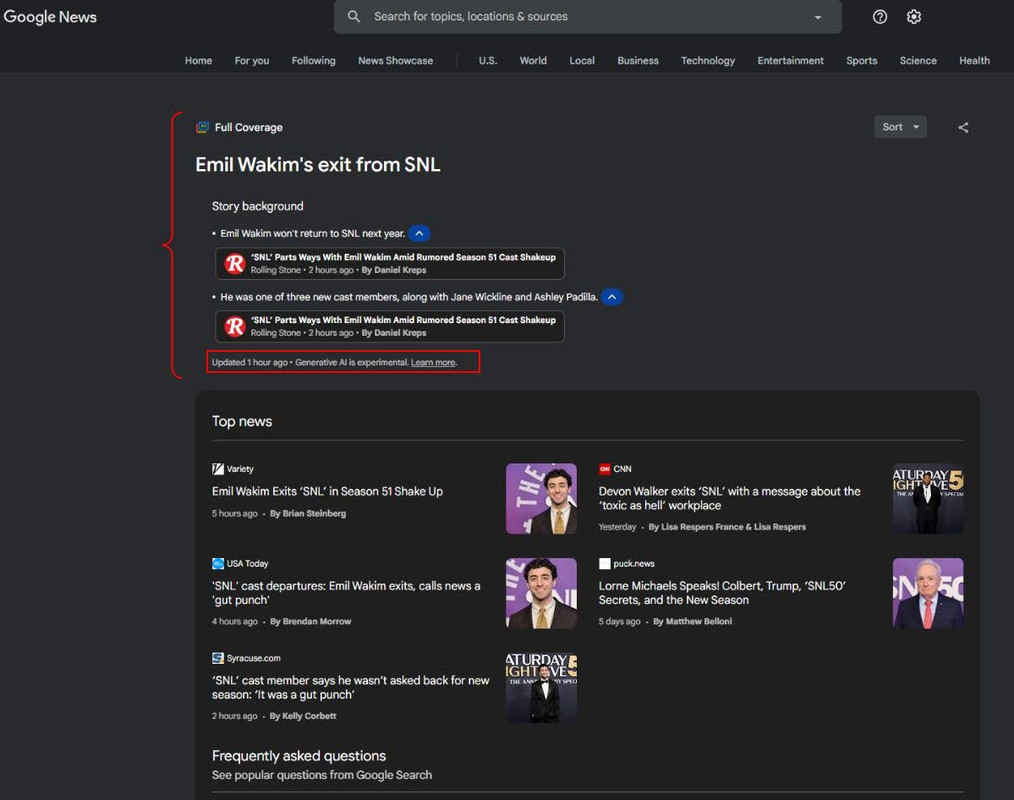The height and width of the screenshot is (800, 1014).
Task: Switch to the Science section
Action: [918, 60]
